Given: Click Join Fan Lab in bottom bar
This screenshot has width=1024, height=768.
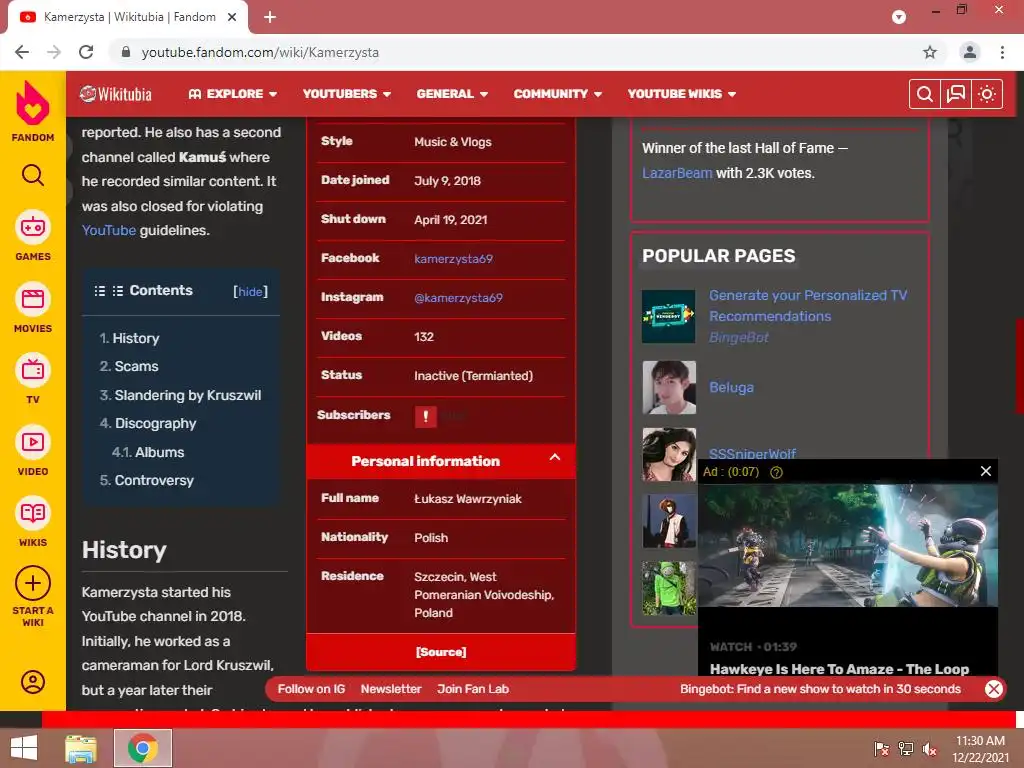Looking at the screenshot, I should coord(473,689).
